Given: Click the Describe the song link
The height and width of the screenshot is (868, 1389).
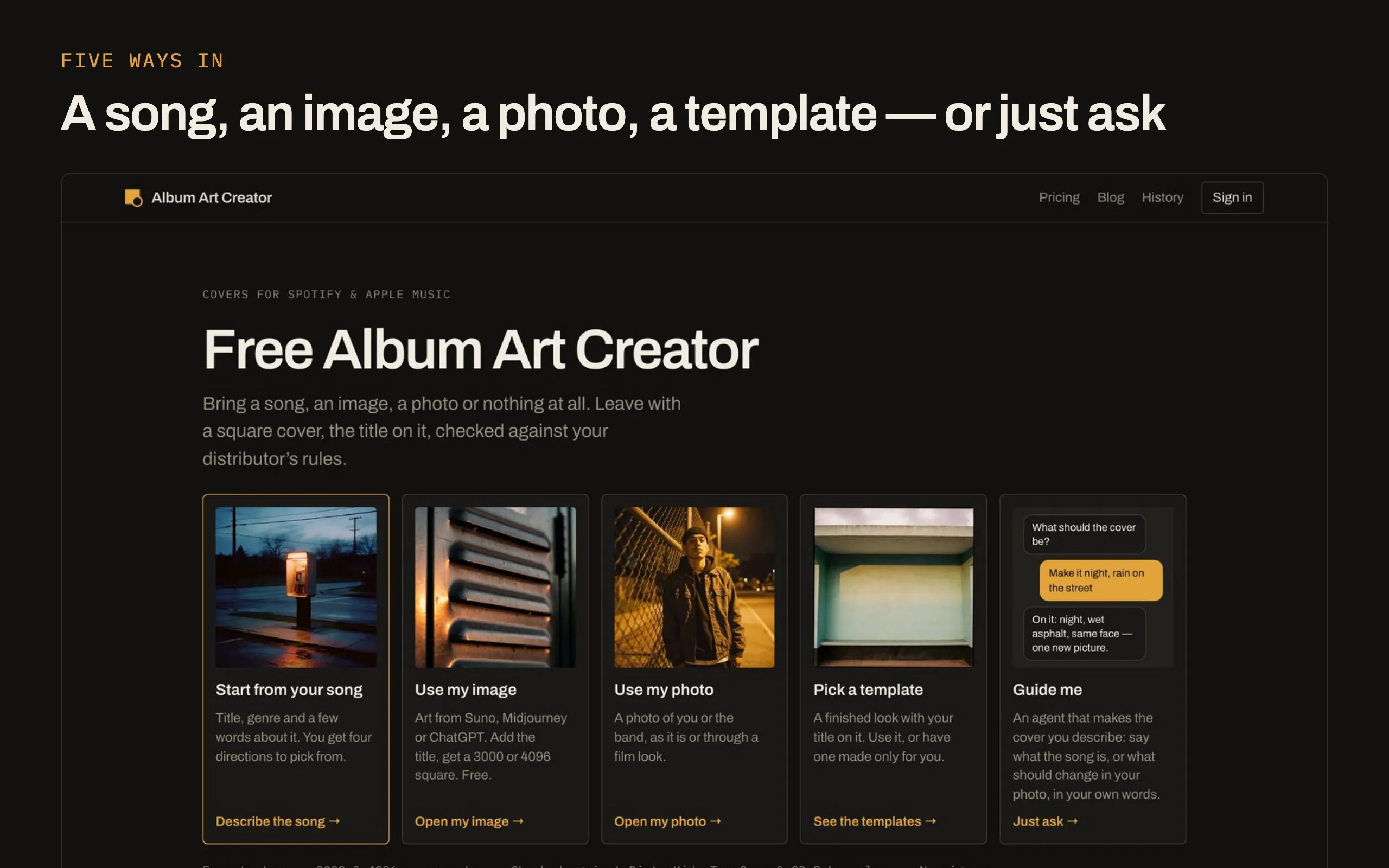Looking at the screenshot, I should 277,821.
